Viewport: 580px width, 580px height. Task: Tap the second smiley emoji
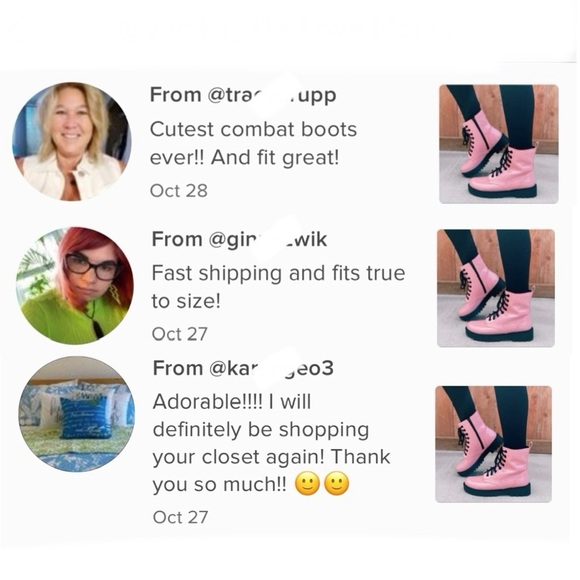pyautogui.click(x=337, y=484)
